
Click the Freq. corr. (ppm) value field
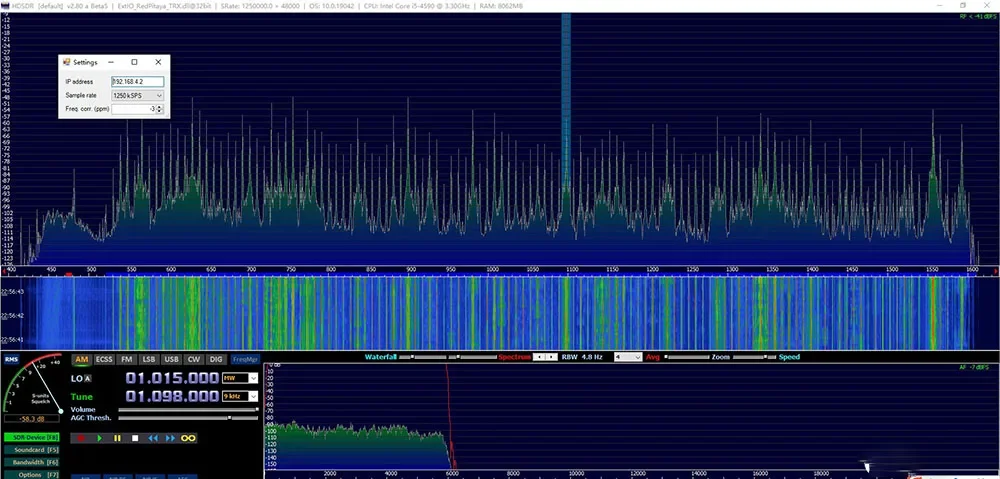pyautogui.click(x=134, y=109)
